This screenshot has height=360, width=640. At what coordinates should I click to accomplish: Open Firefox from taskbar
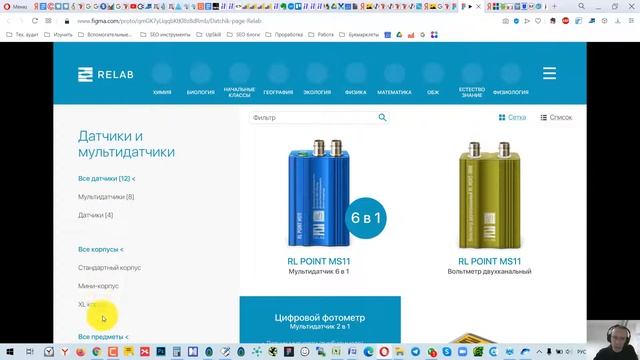click(81, 352)
